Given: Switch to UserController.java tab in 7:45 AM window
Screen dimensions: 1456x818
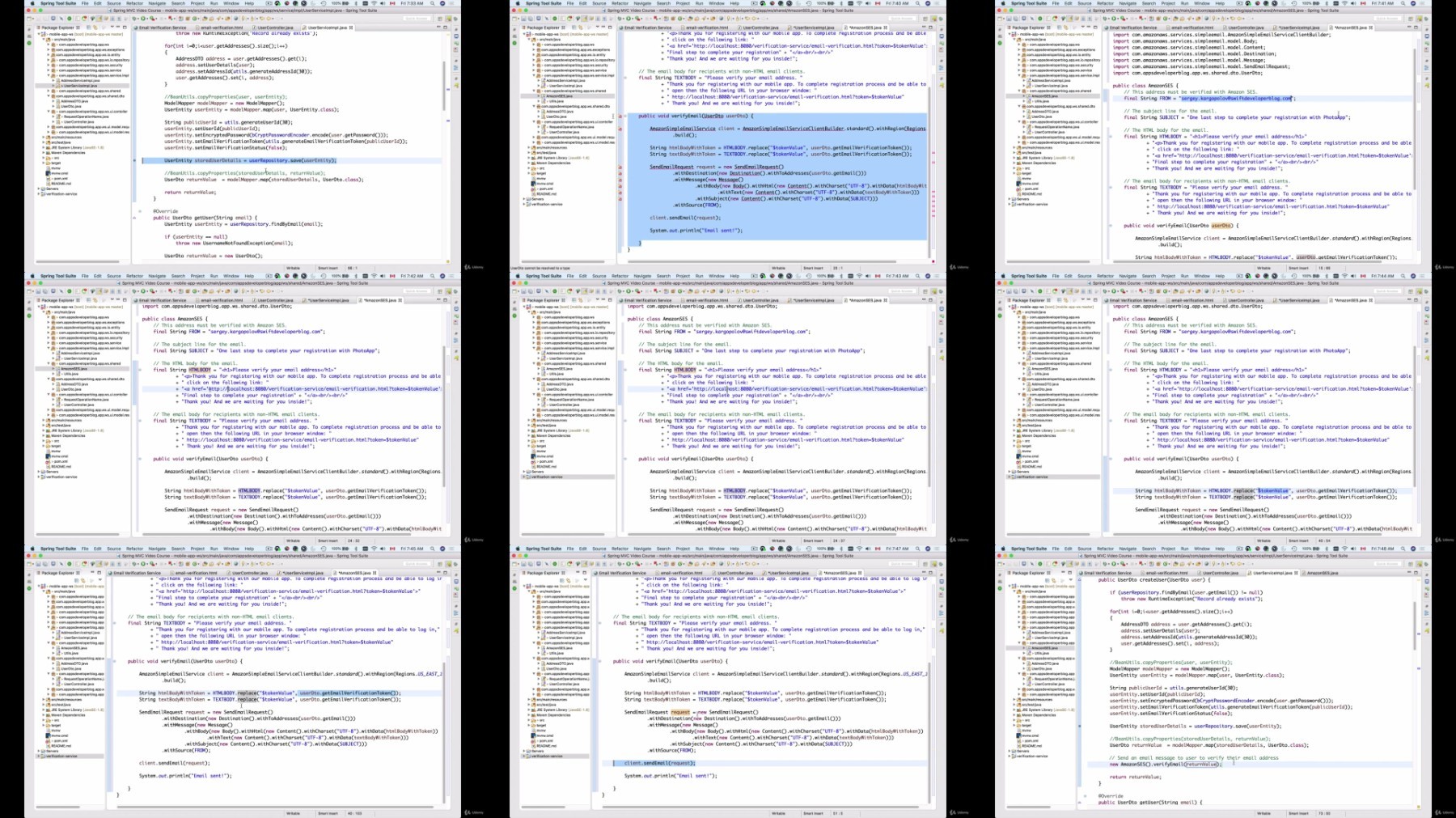Looking at the screenshot, I should coord(250,573).
